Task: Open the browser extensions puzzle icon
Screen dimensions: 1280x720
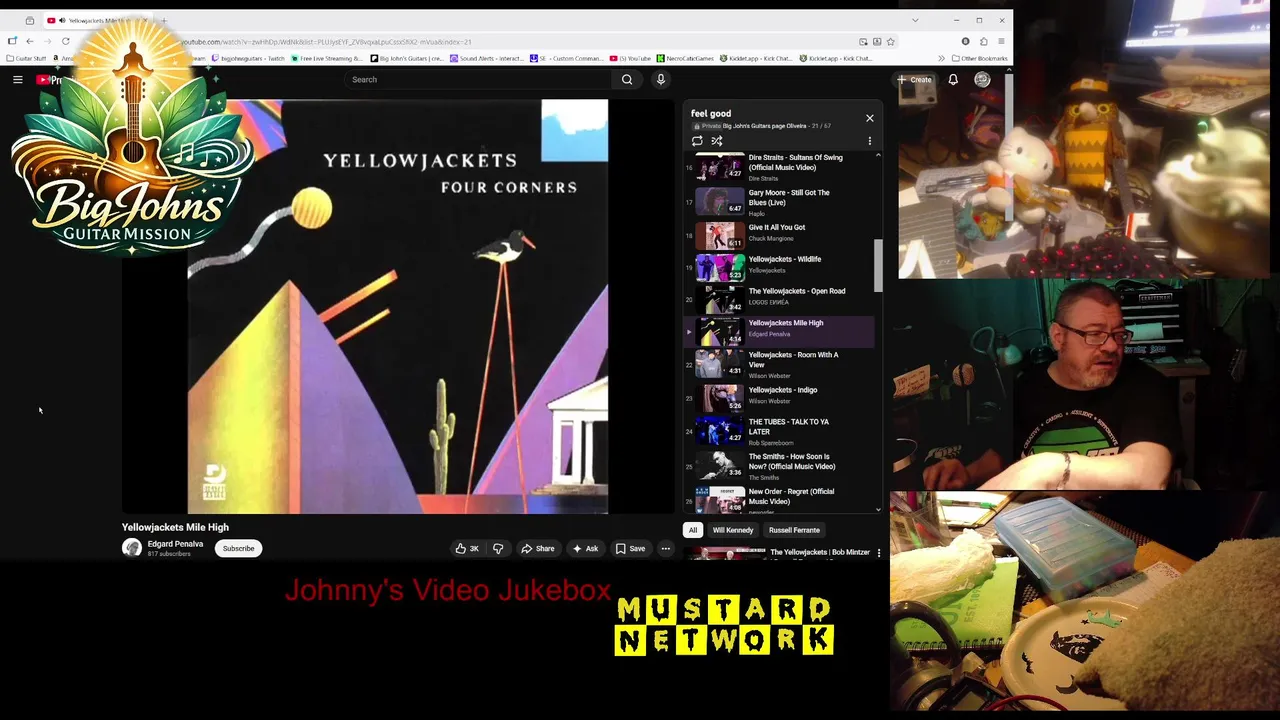Action: pos(983,41)
